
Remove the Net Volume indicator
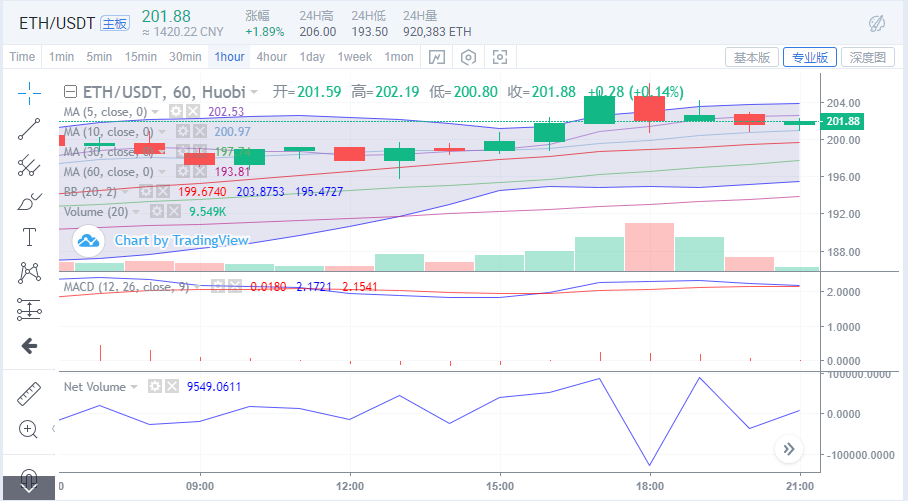click(x=172, y=386)
